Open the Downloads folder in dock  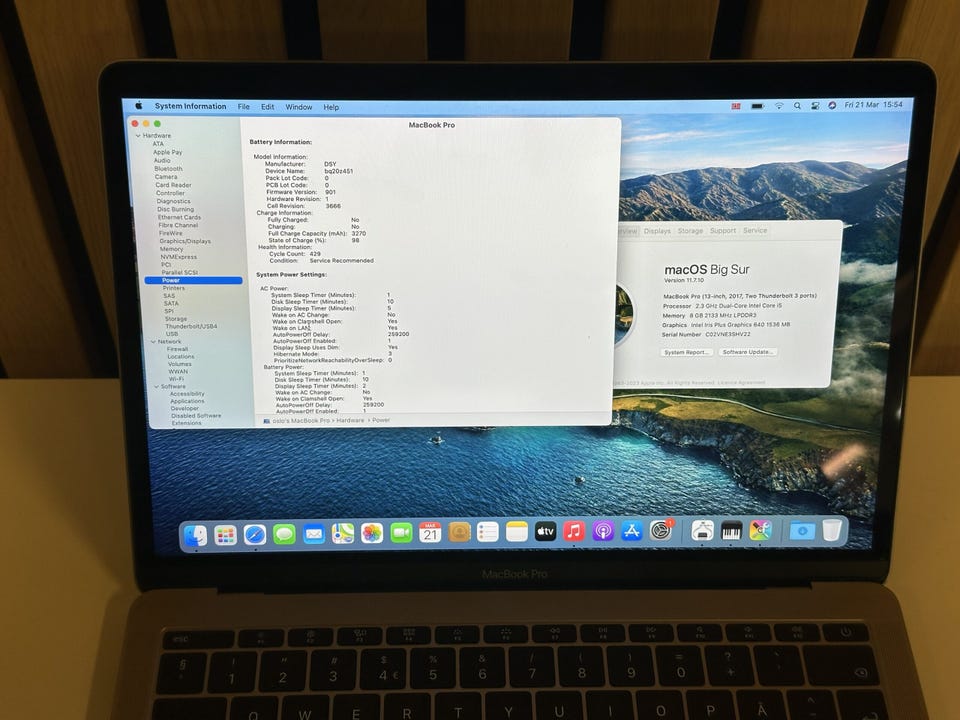pos(802,531)
